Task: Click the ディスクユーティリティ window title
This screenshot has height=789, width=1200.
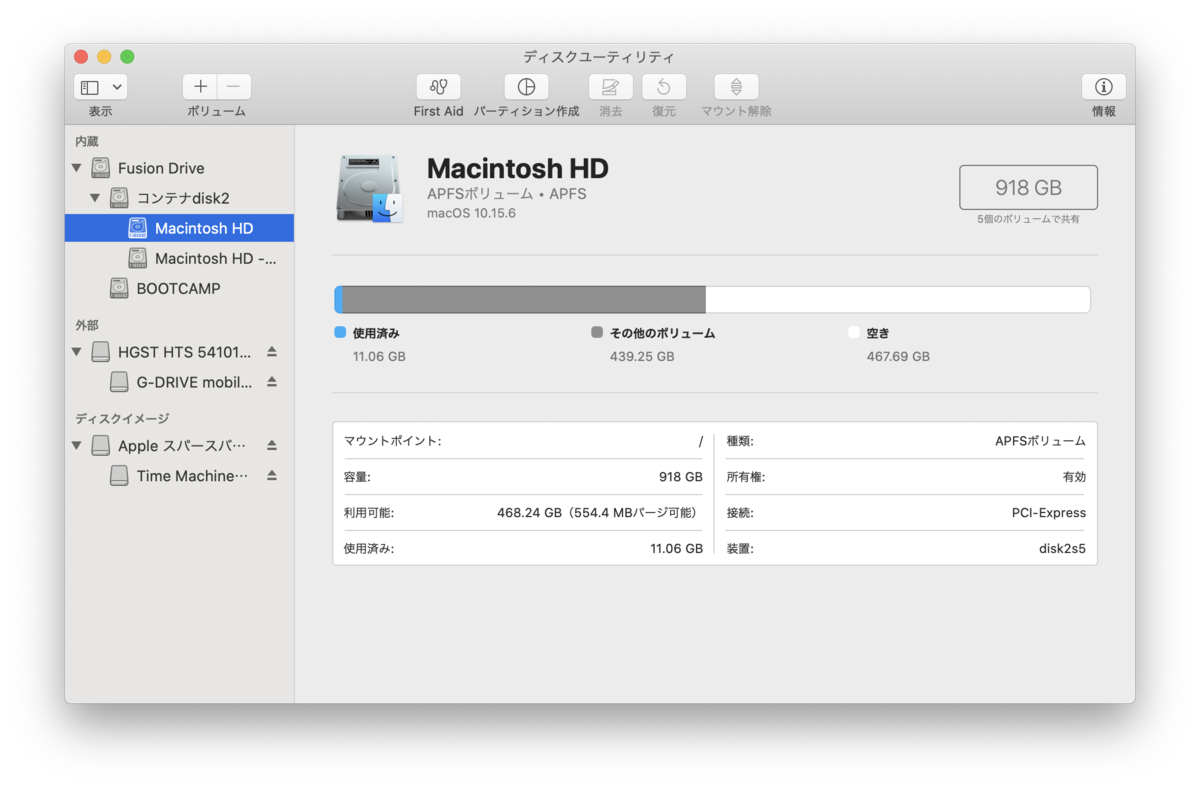Action: pos(599,57)
